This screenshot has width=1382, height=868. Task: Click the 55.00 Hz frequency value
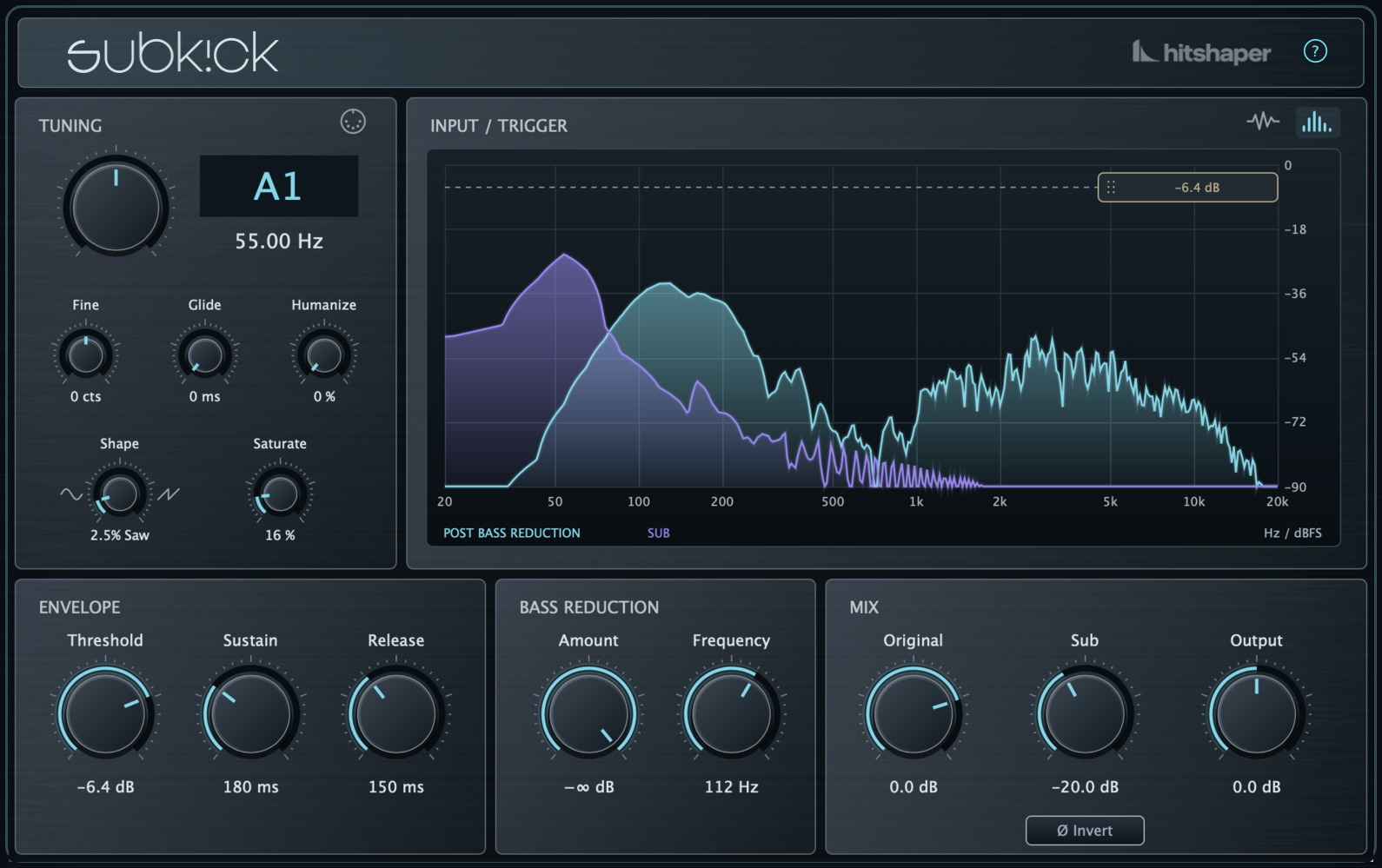click(x=279, y=242)
